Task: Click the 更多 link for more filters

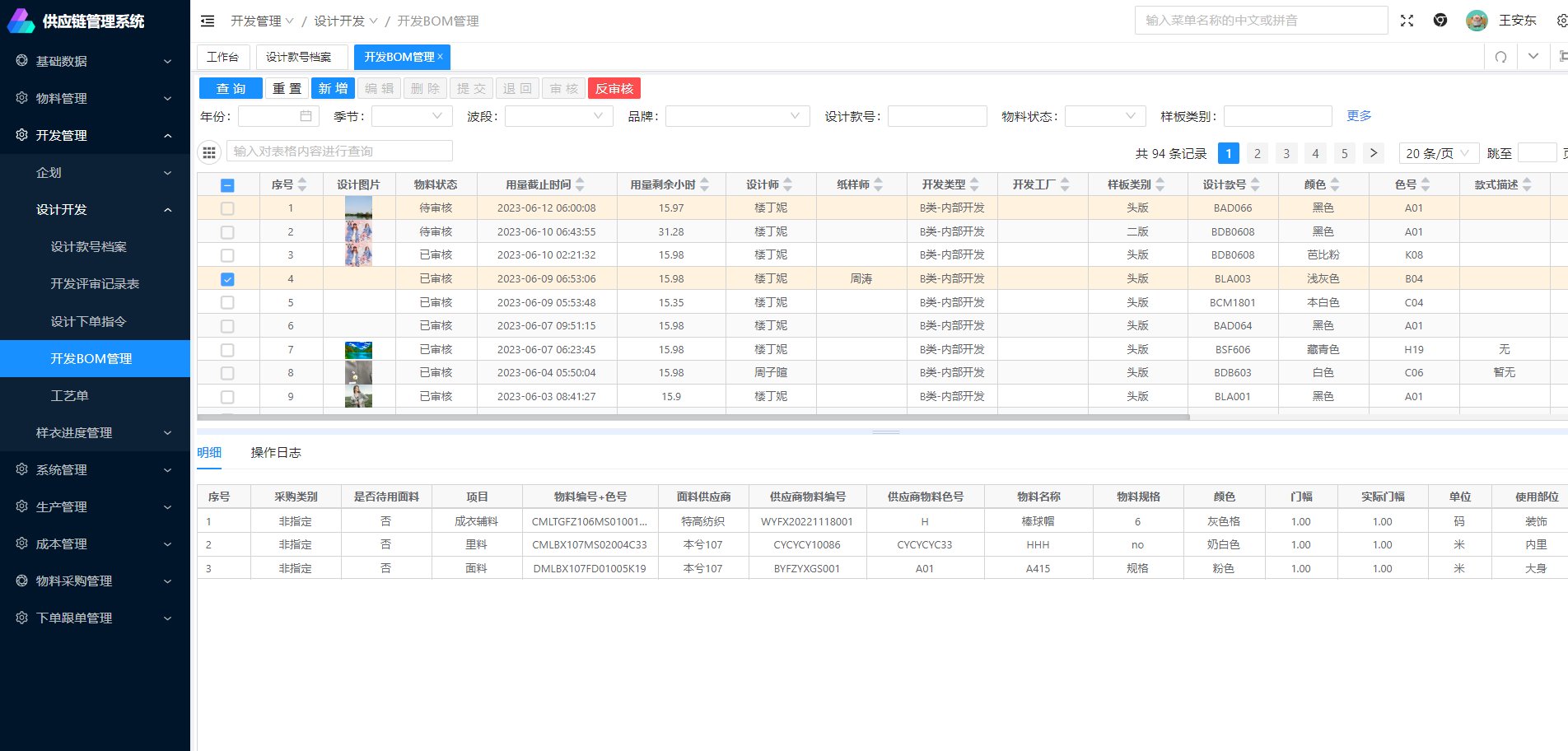Action: click(1359, 116)
